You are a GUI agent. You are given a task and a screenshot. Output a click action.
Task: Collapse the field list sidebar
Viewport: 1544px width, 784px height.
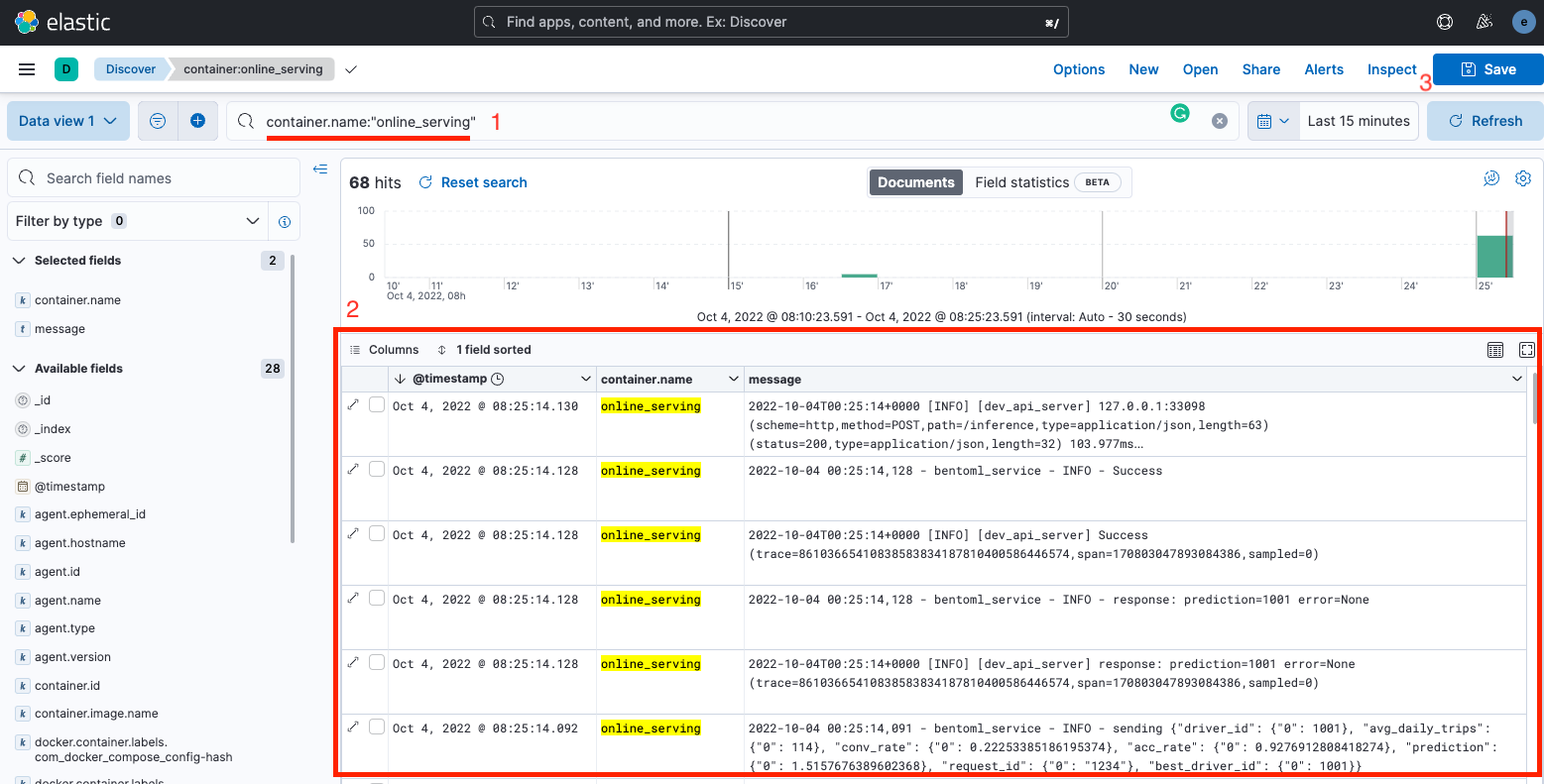[320, 169]
